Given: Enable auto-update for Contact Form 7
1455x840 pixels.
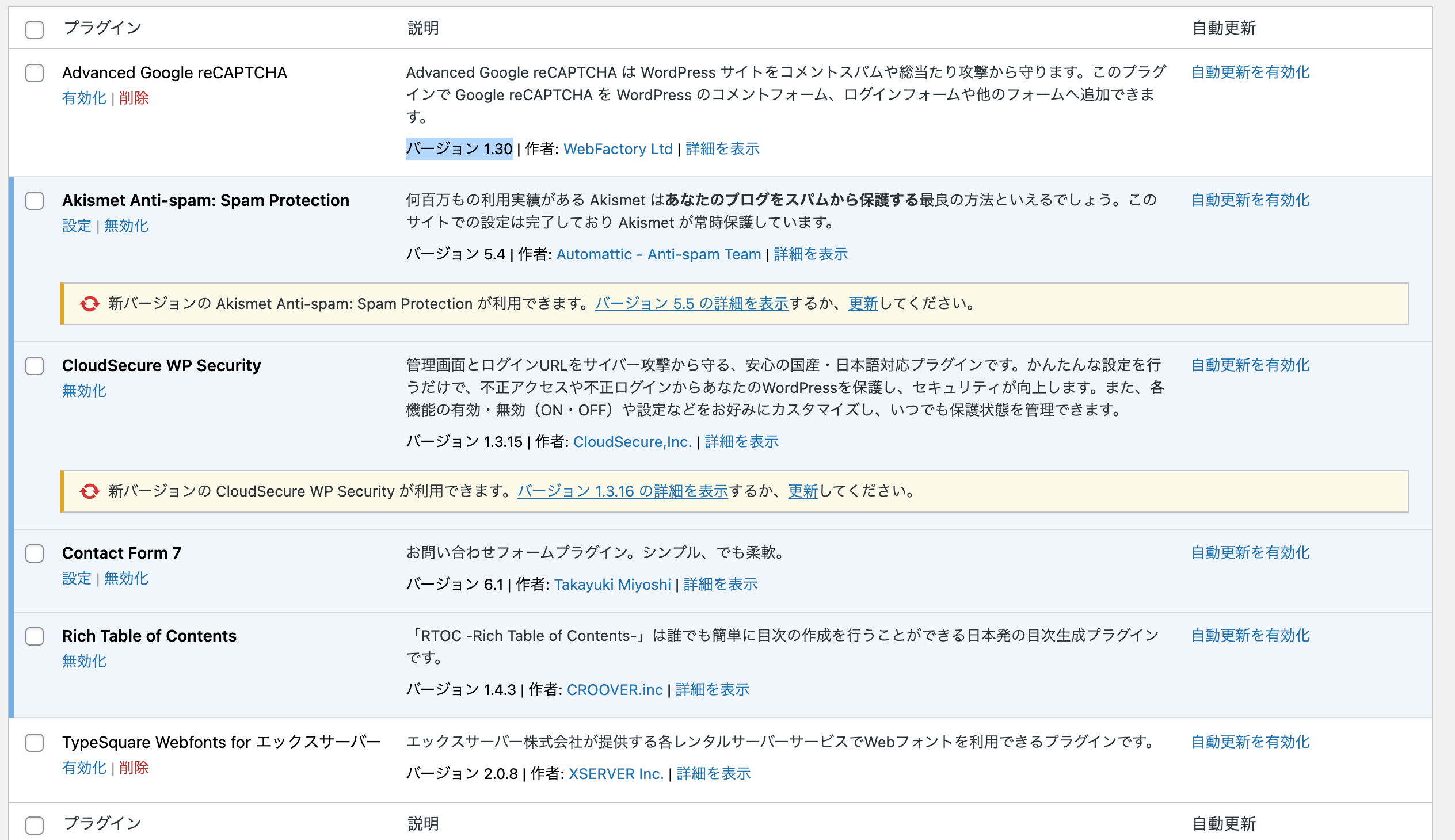Looking at the screenshot, I should (1251, 552).
